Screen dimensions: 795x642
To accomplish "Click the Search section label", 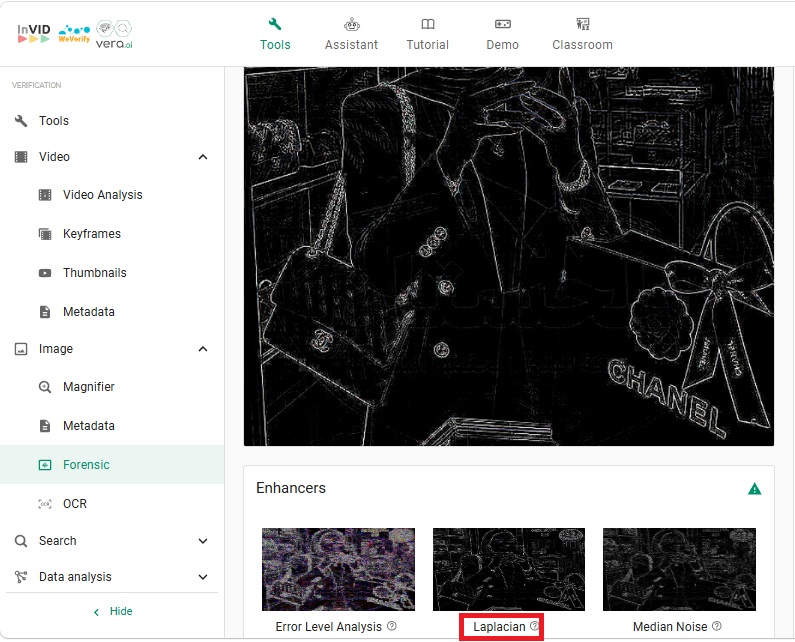I will pos(58,541).
